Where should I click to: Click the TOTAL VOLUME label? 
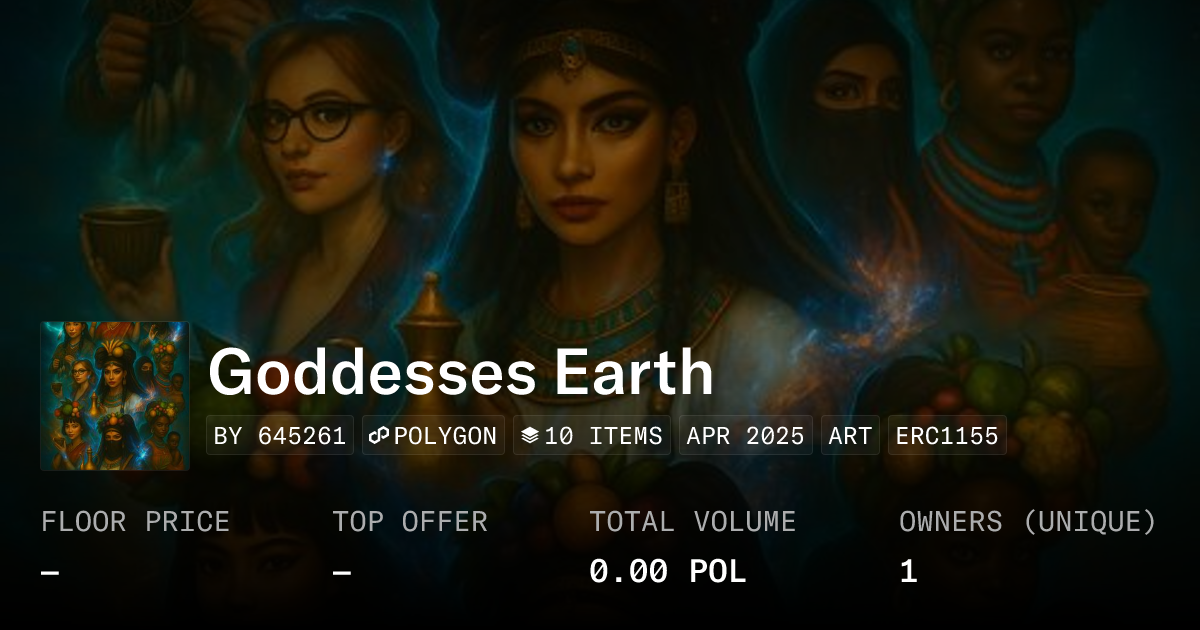[x=692, y=522]
